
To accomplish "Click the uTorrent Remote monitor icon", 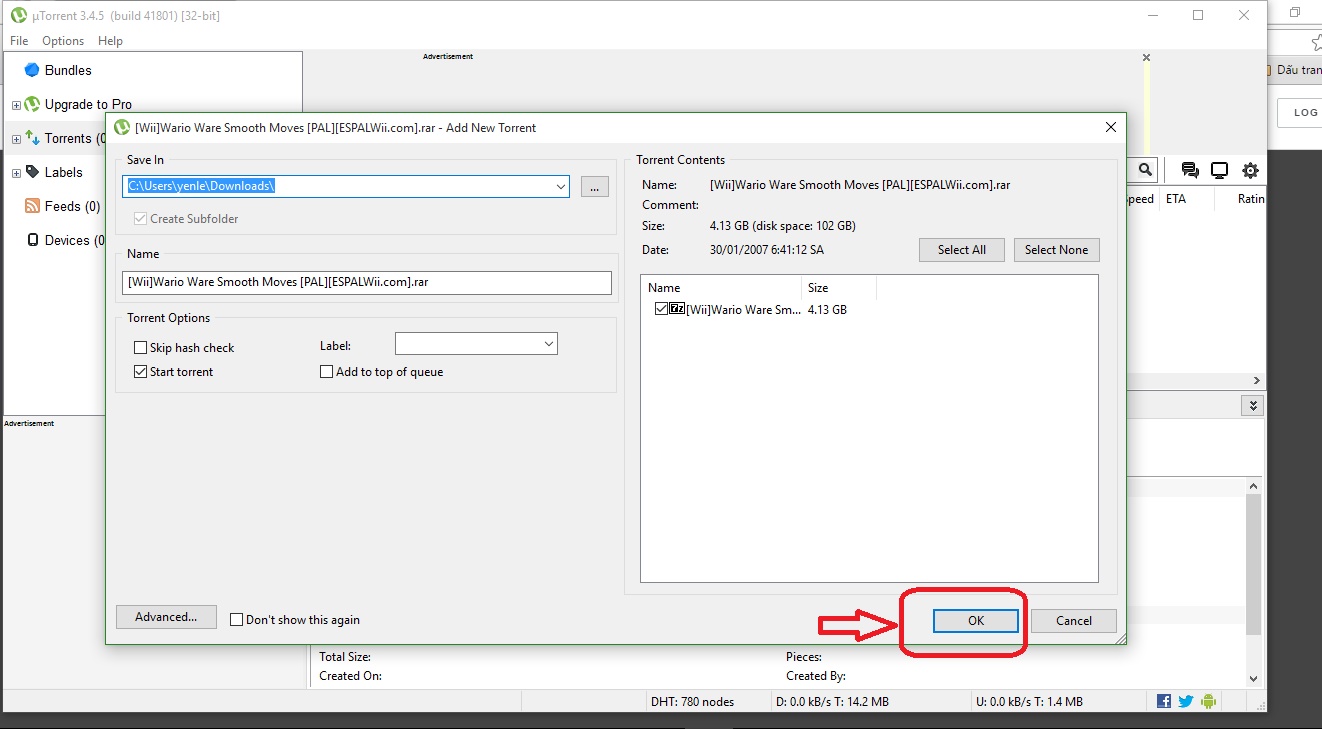I will pyautogui.click(x=1220, y=169).
